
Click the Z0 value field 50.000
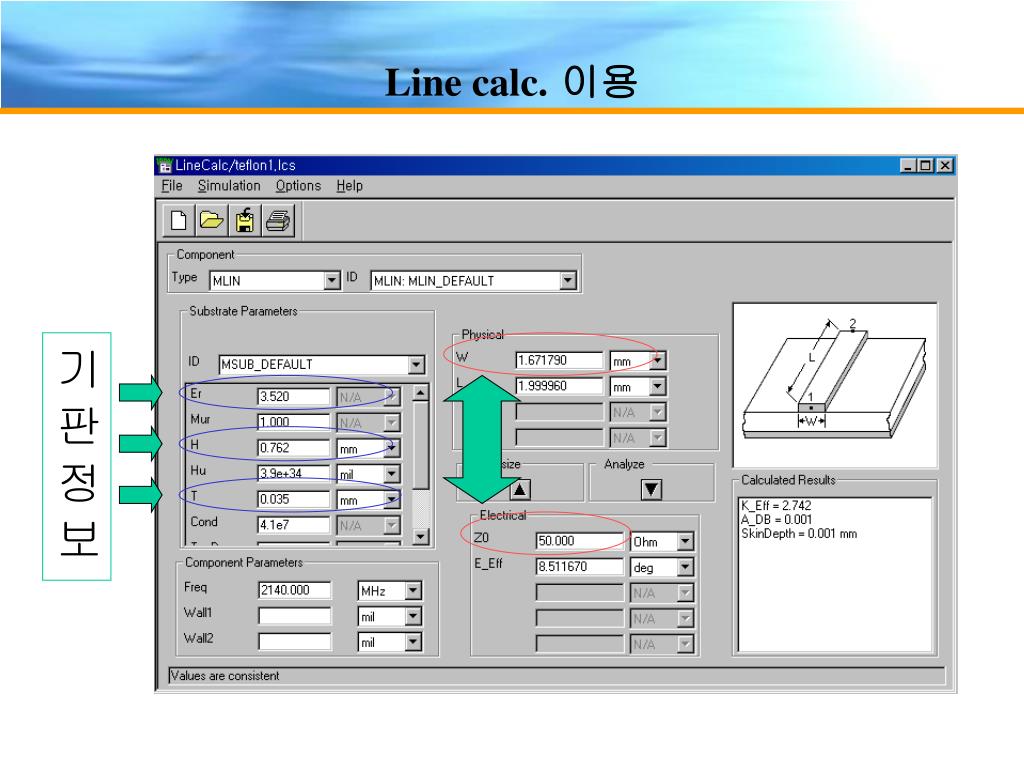pyautogui.click(x=580, y=541)
